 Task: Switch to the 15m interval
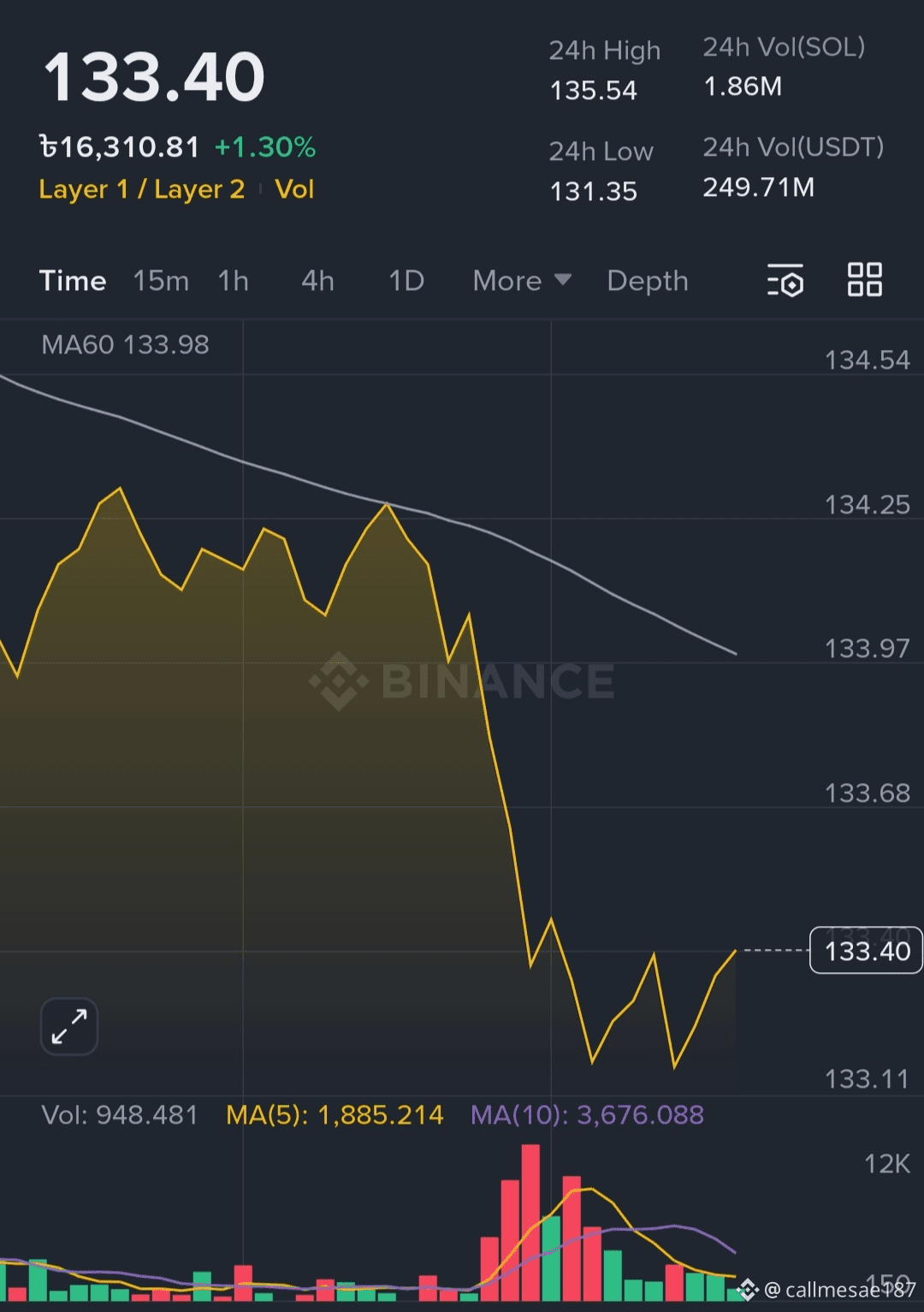(161, 281)
